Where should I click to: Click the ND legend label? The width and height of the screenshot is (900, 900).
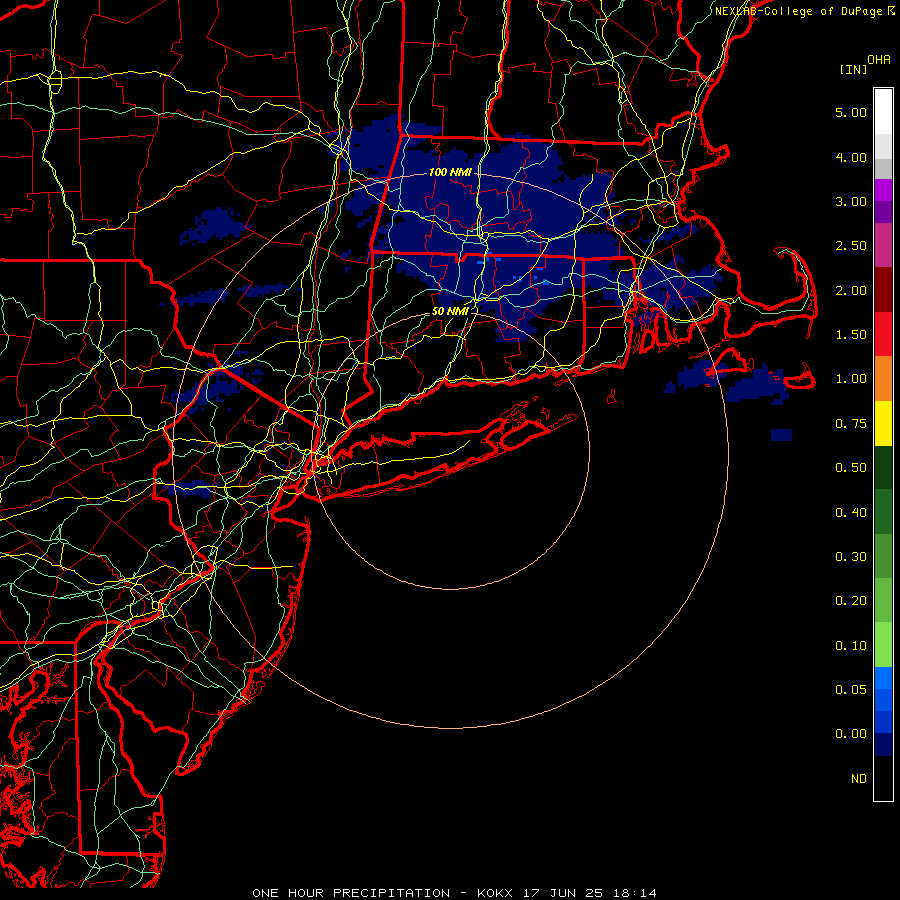click(859, 779)
